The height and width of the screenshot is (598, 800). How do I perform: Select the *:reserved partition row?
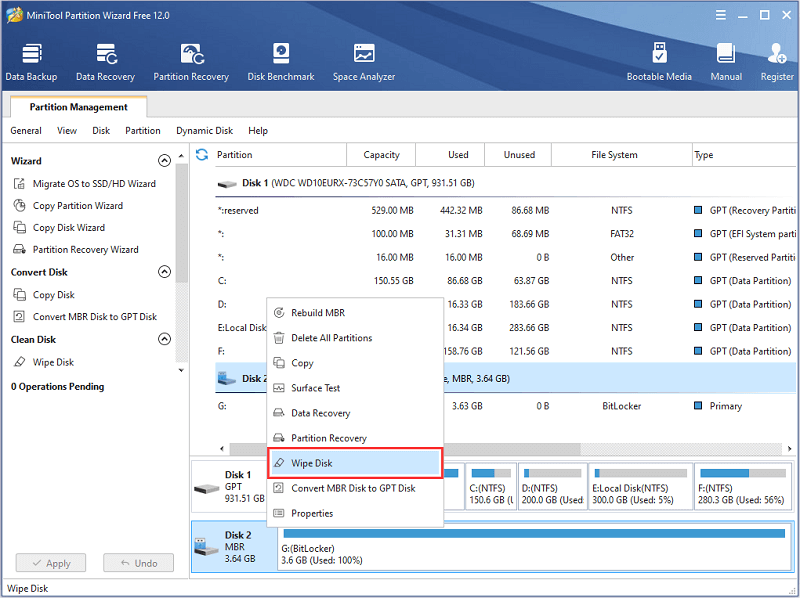click(x=505, y=210)
